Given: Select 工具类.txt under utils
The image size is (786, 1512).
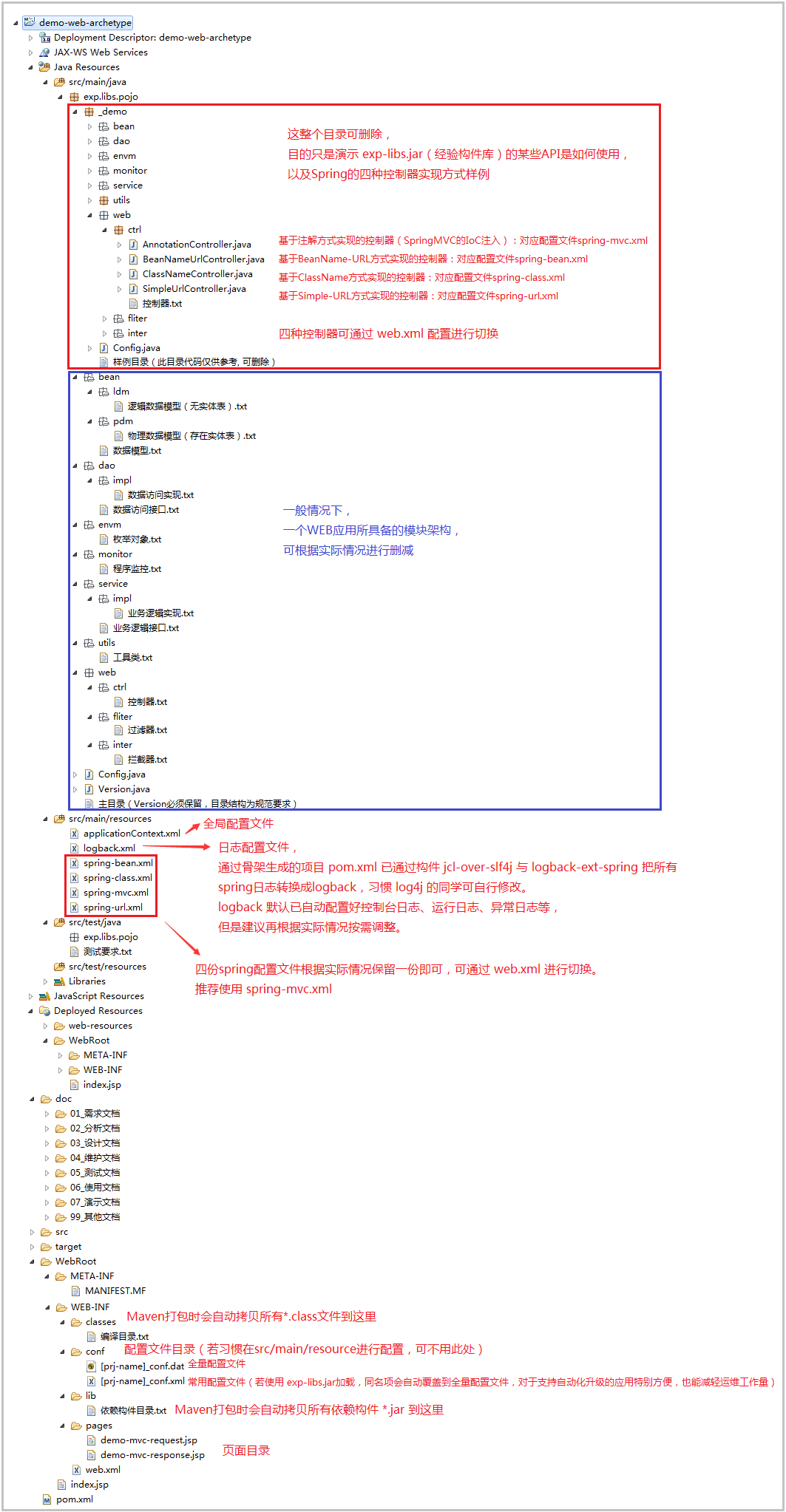Looking at the screenshot, I should click(132, 657).
